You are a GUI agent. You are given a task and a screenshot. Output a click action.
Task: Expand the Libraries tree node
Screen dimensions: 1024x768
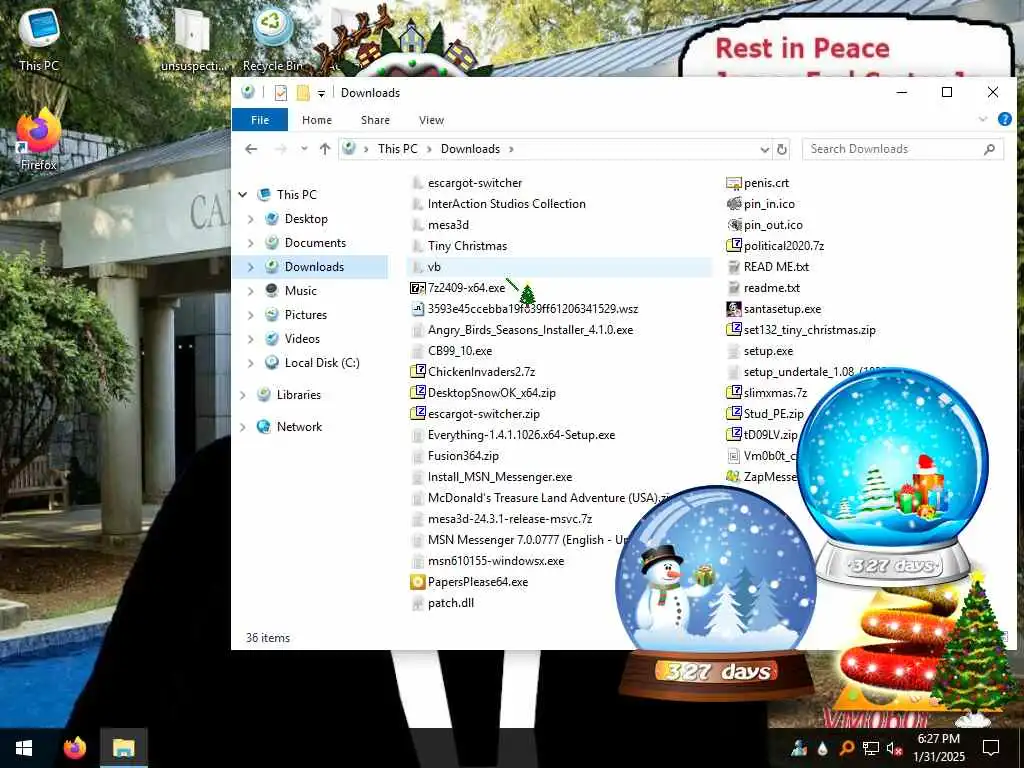(x=243, y=395)
